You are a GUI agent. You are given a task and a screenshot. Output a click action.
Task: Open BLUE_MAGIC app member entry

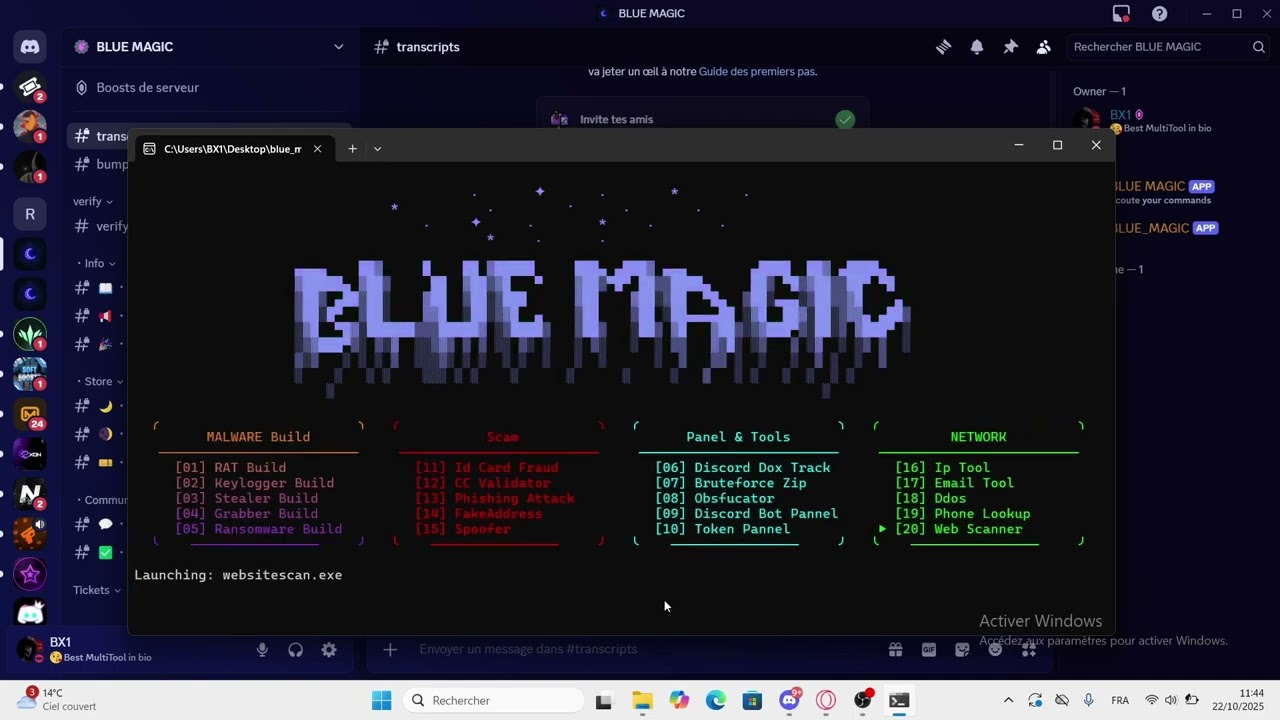(x=1167, y=229)
